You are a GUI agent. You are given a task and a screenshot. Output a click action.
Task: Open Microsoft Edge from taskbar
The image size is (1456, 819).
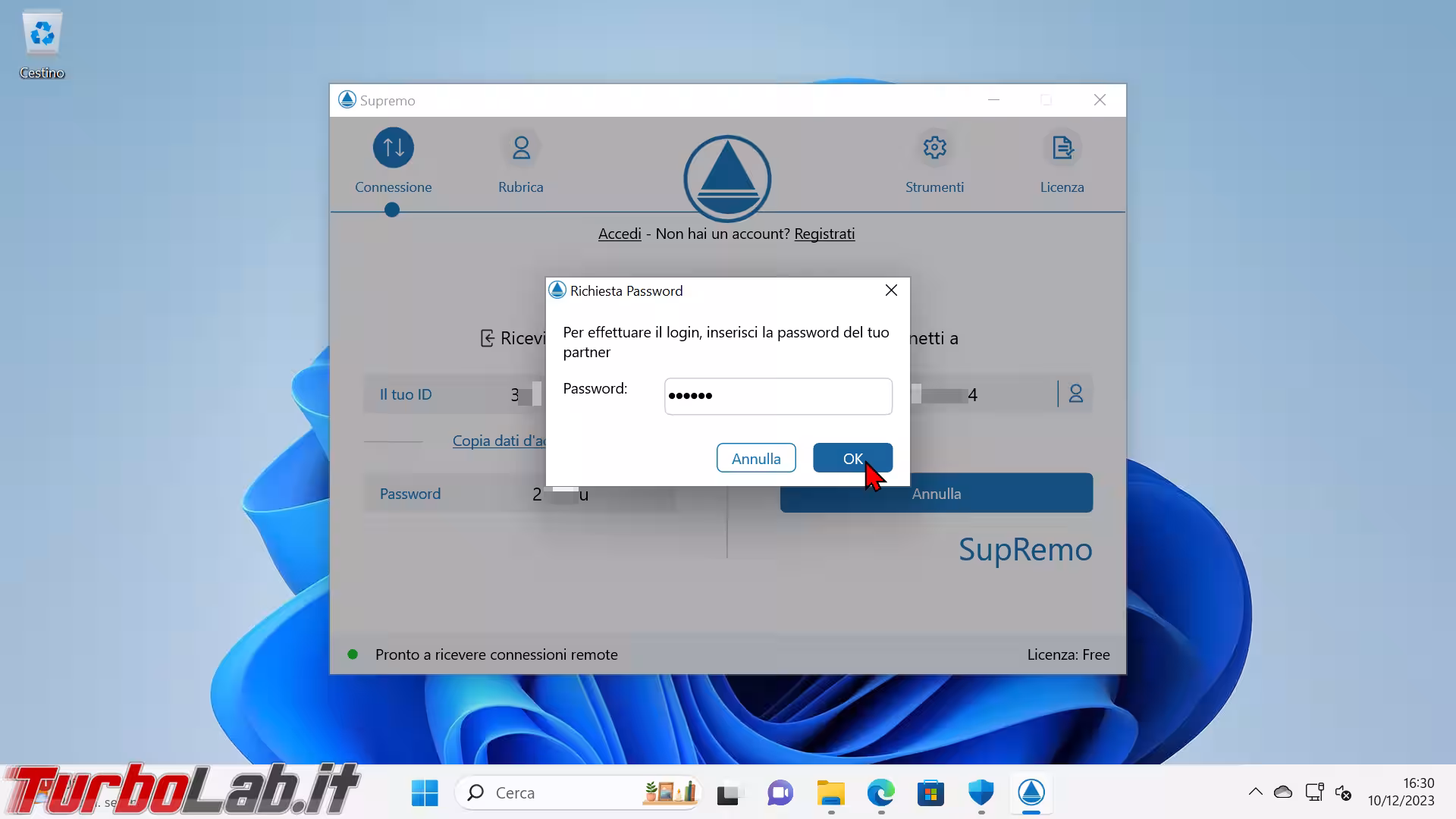(x=880, y=793)
